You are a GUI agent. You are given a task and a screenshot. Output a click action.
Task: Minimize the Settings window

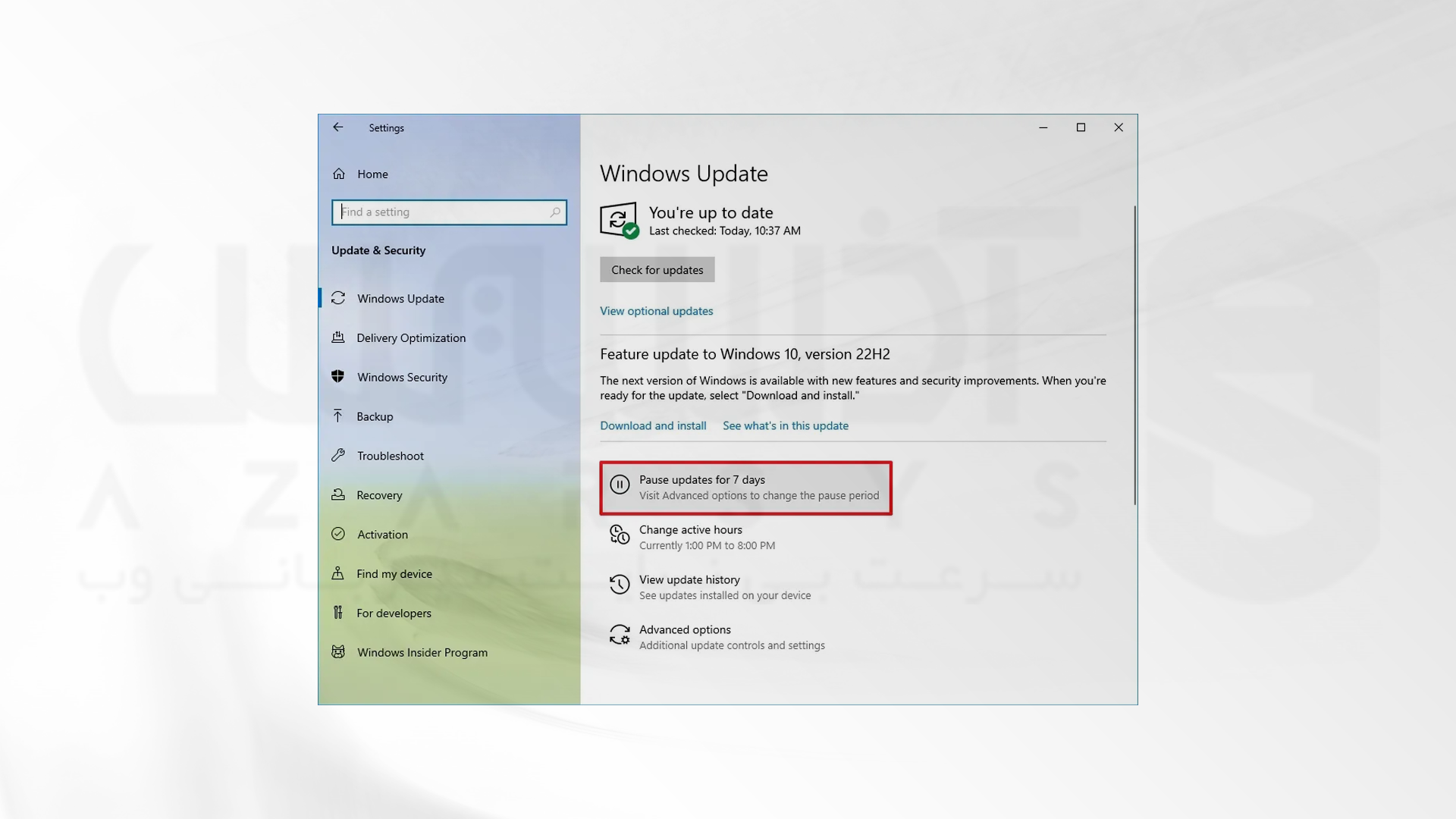[1043, 127]
